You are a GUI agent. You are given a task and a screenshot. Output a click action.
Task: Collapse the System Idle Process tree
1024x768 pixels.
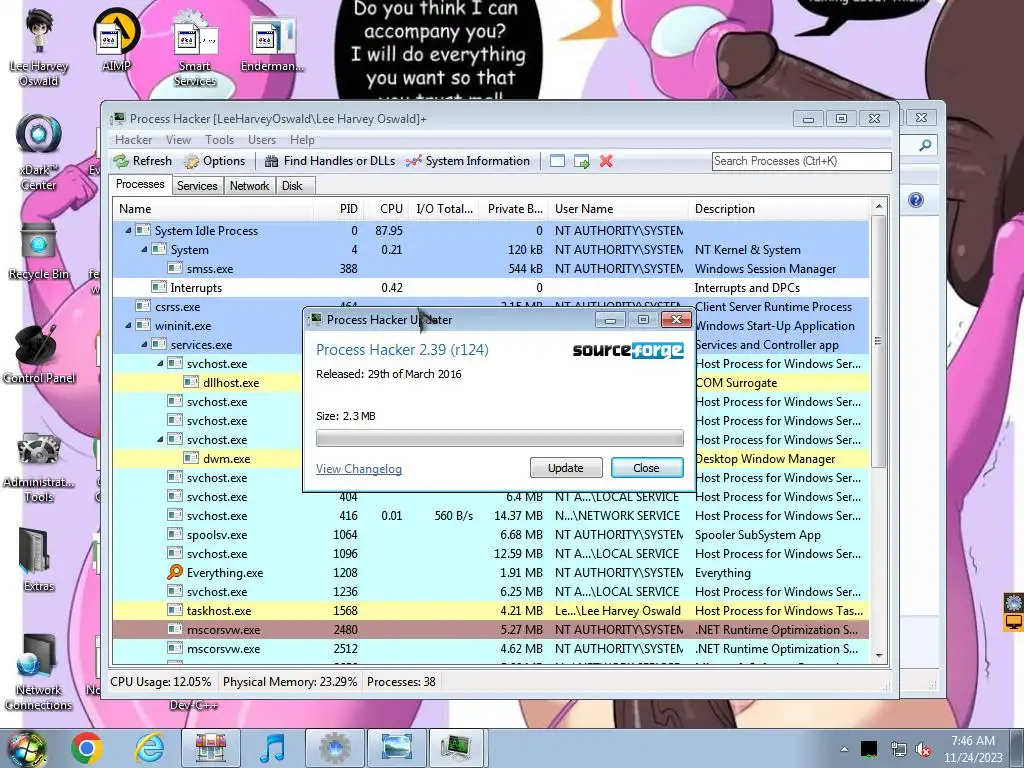pos(128,231)
